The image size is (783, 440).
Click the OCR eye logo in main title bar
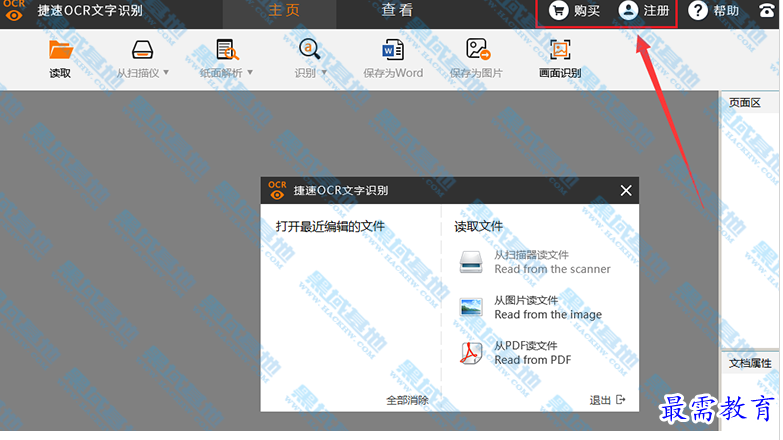[14, 10]
